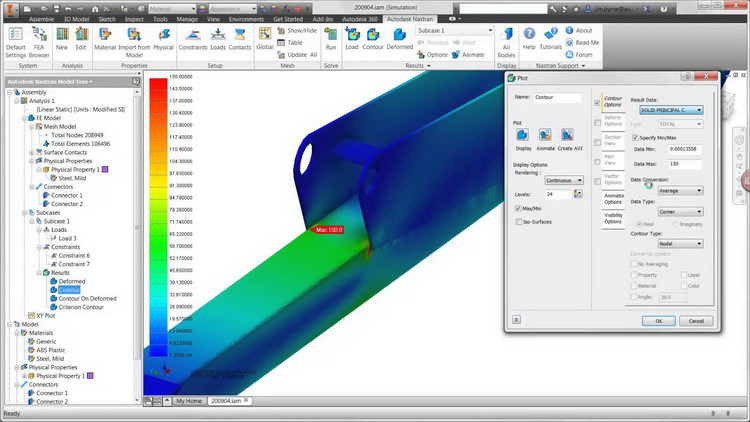Click Import from Model
The height and width of the screenshot is (422, 750).
click(134, 42)
